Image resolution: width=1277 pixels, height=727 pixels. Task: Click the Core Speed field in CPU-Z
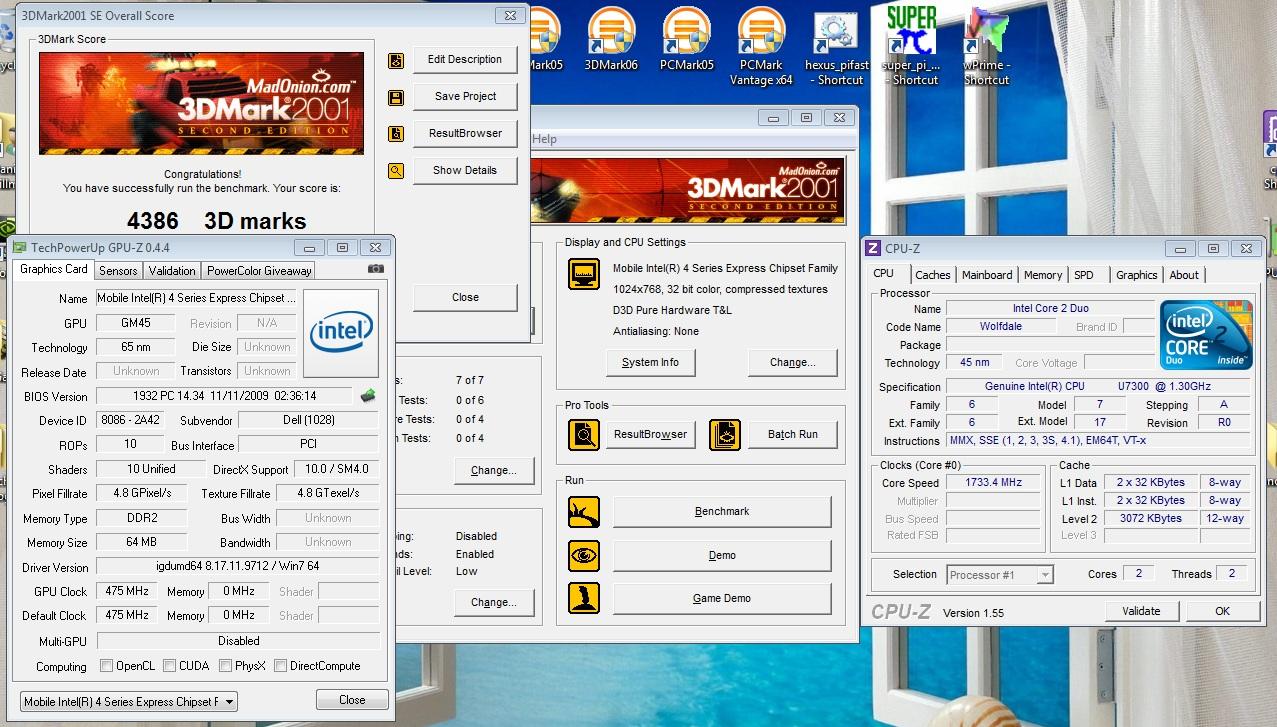(992, 483)
